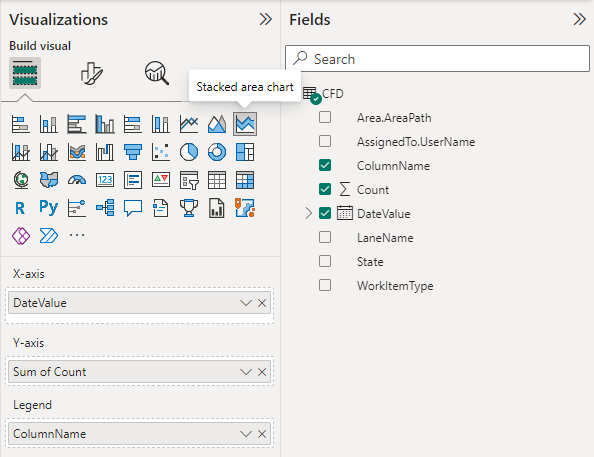Select the Table visual

point(217,180)
